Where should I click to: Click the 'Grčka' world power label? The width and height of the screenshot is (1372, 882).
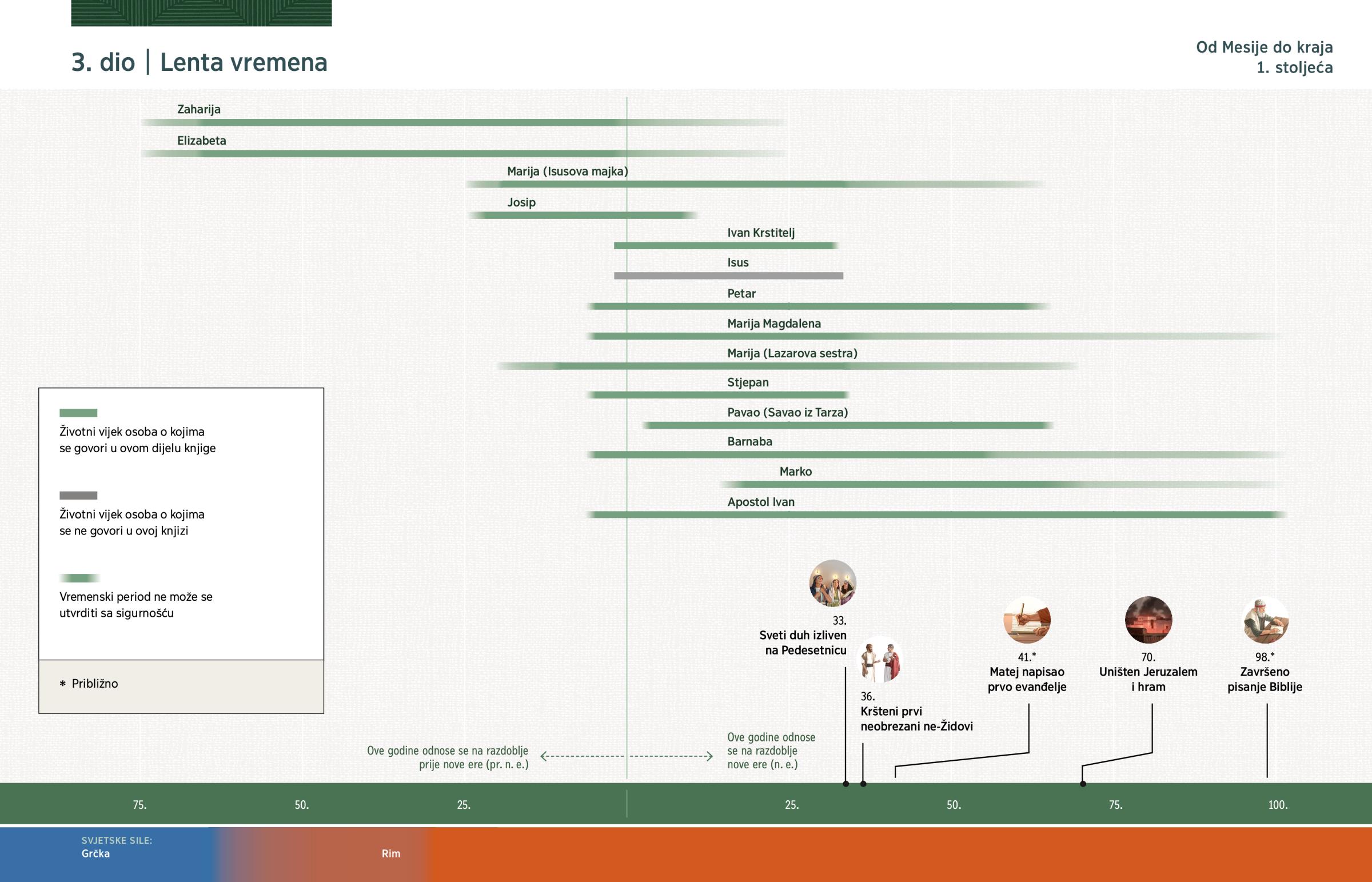95,853
